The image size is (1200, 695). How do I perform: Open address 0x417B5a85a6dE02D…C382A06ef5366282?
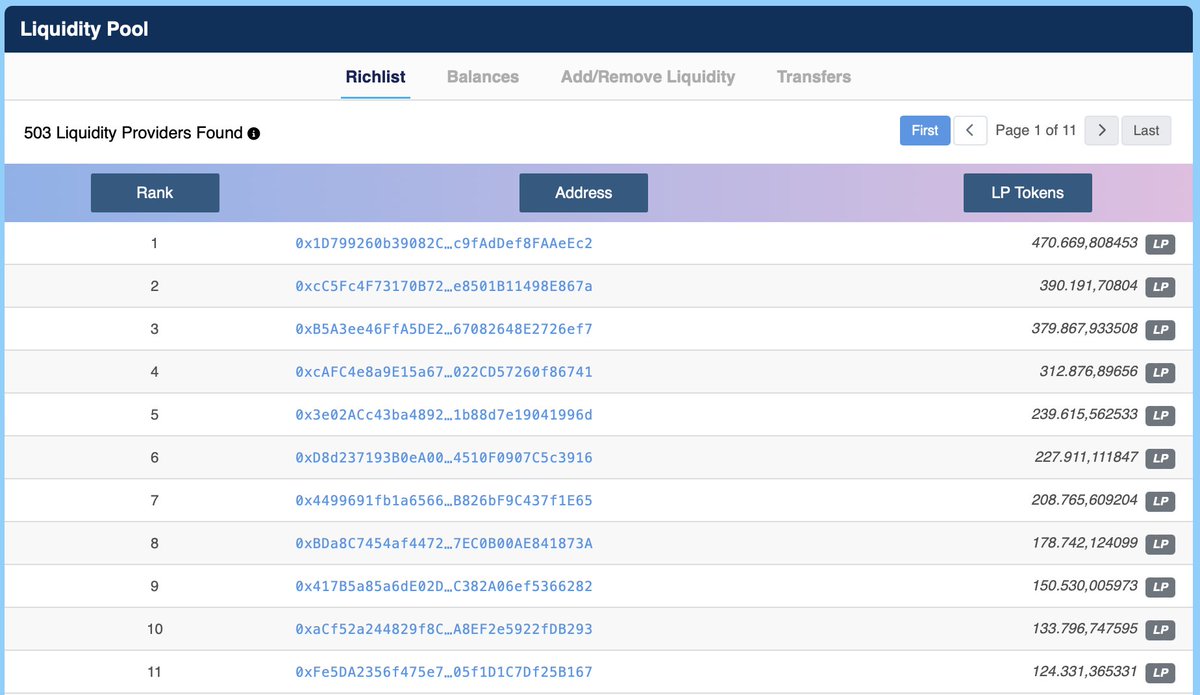point(444,587)
